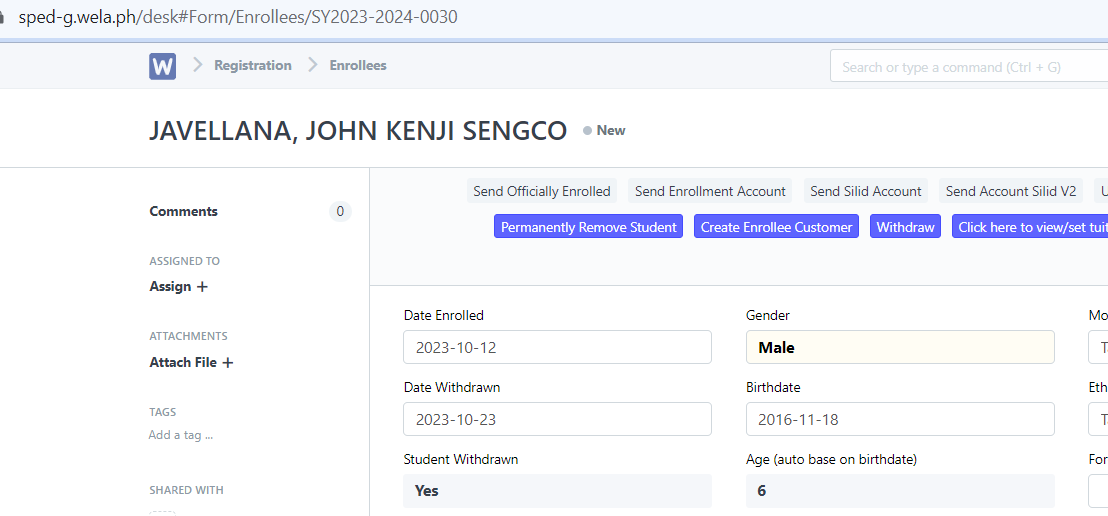1108x516 pixels.
Task: Click Permanently Remove Student button
Action: [588, 227]
